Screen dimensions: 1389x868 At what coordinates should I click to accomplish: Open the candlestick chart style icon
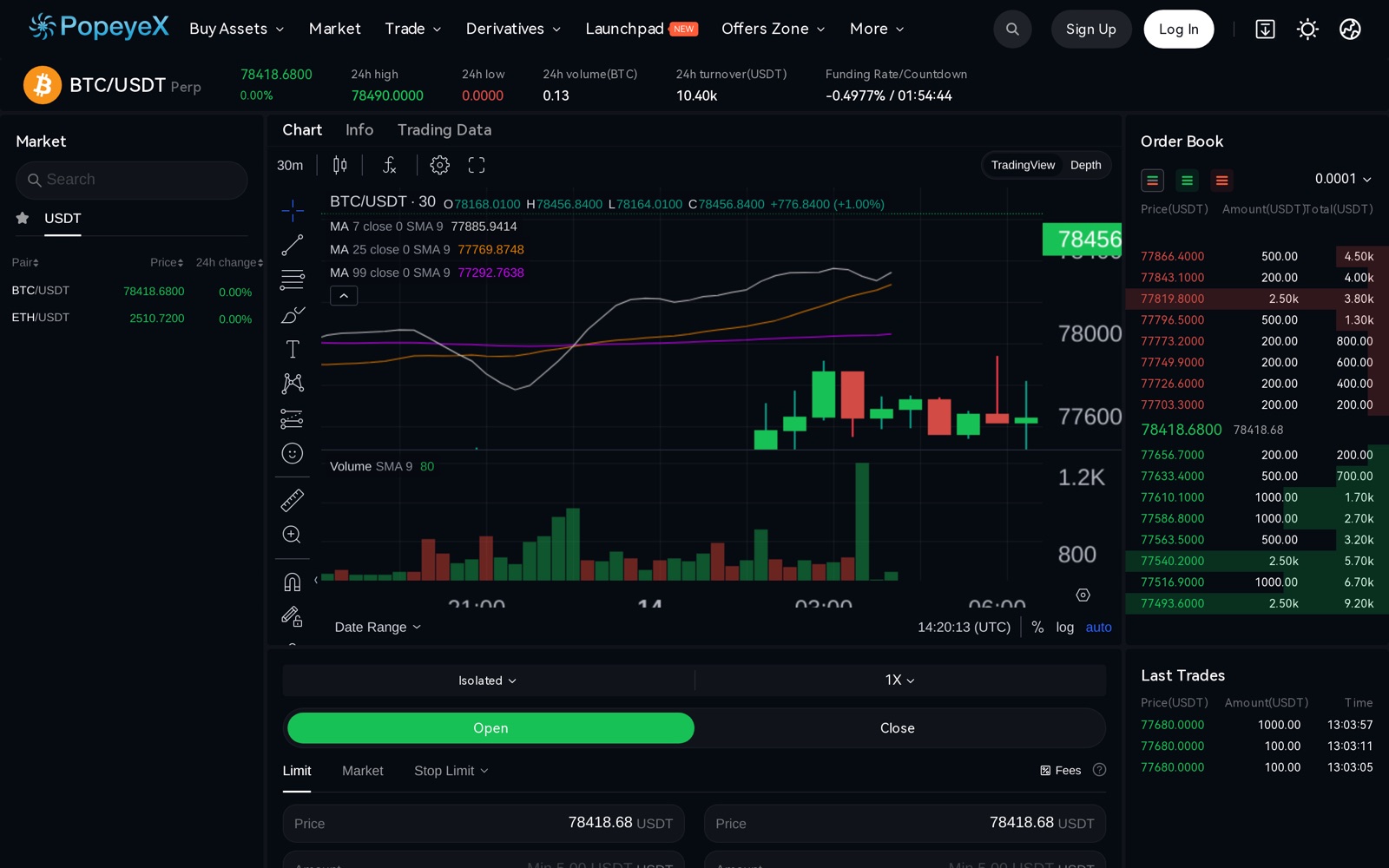click(x=340, y=165)
